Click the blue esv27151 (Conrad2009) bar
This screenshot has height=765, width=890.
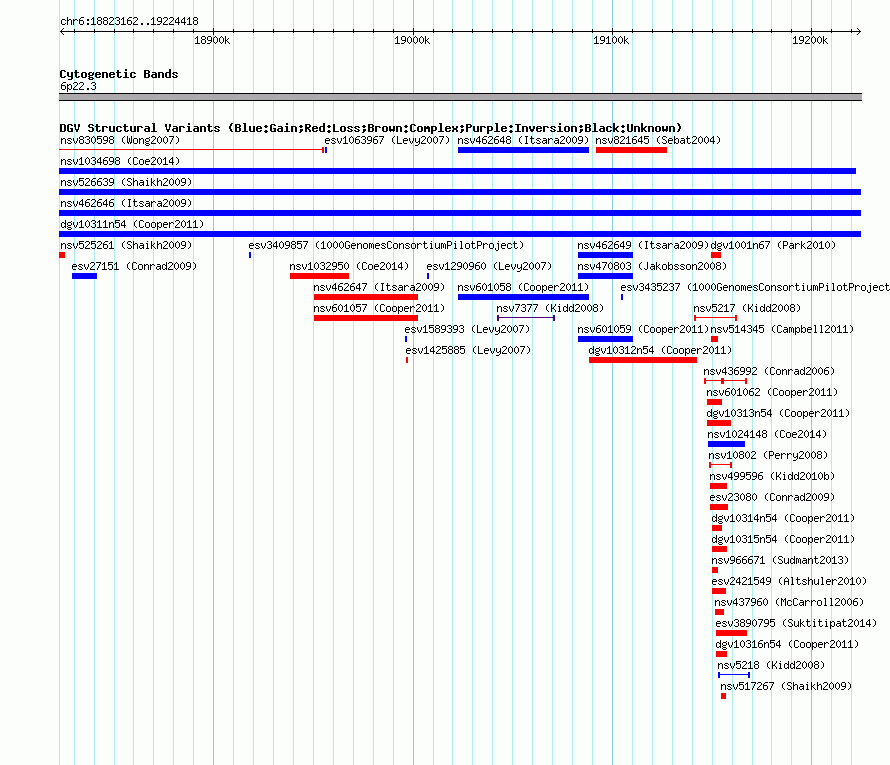[x=85, y=276]
